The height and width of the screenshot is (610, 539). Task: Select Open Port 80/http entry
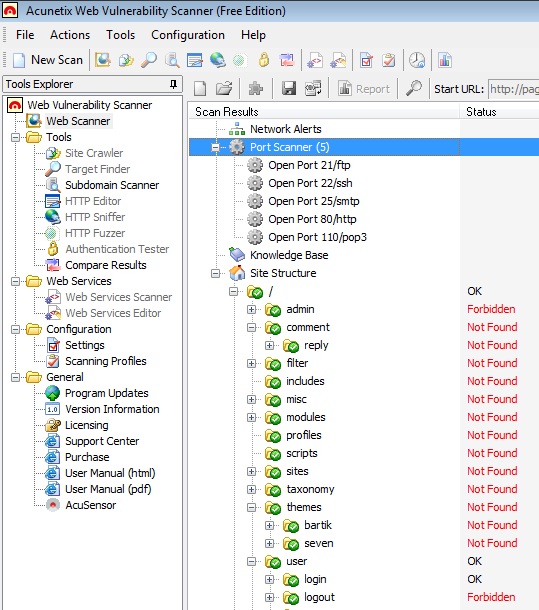tap(312, 219)
